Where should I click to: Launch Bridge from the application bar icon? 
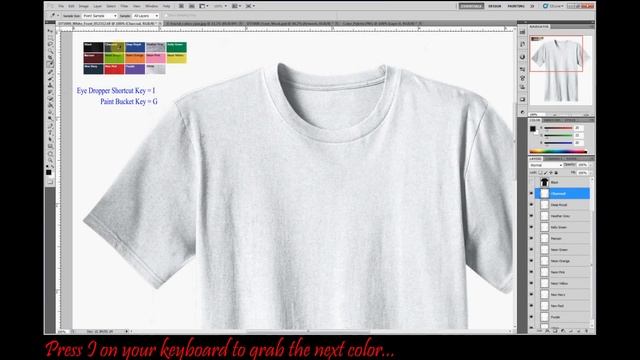[181, 6]
